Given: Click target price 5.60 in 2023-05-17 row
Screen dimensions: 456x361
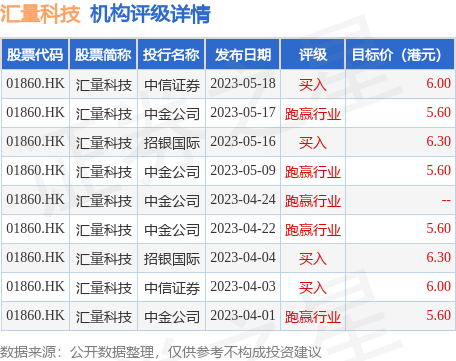Looking at the screenshot, I should pos(438,112).
